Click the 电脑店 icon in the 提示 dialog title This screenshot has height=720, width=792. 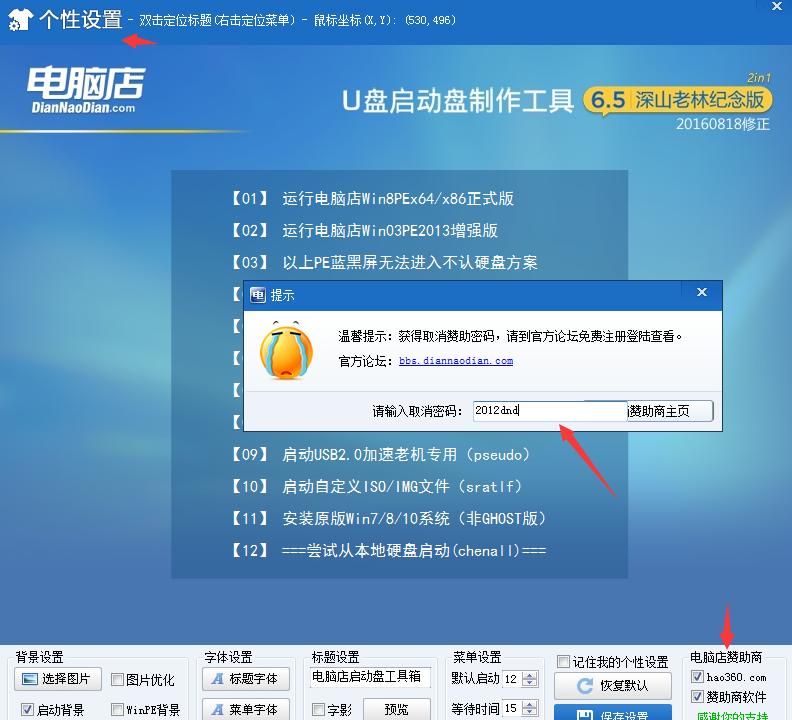258,295
